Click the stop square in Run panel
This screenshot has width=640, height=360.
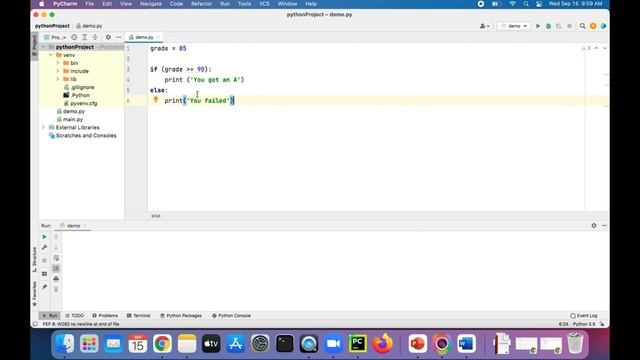click(x=44, y=260)
